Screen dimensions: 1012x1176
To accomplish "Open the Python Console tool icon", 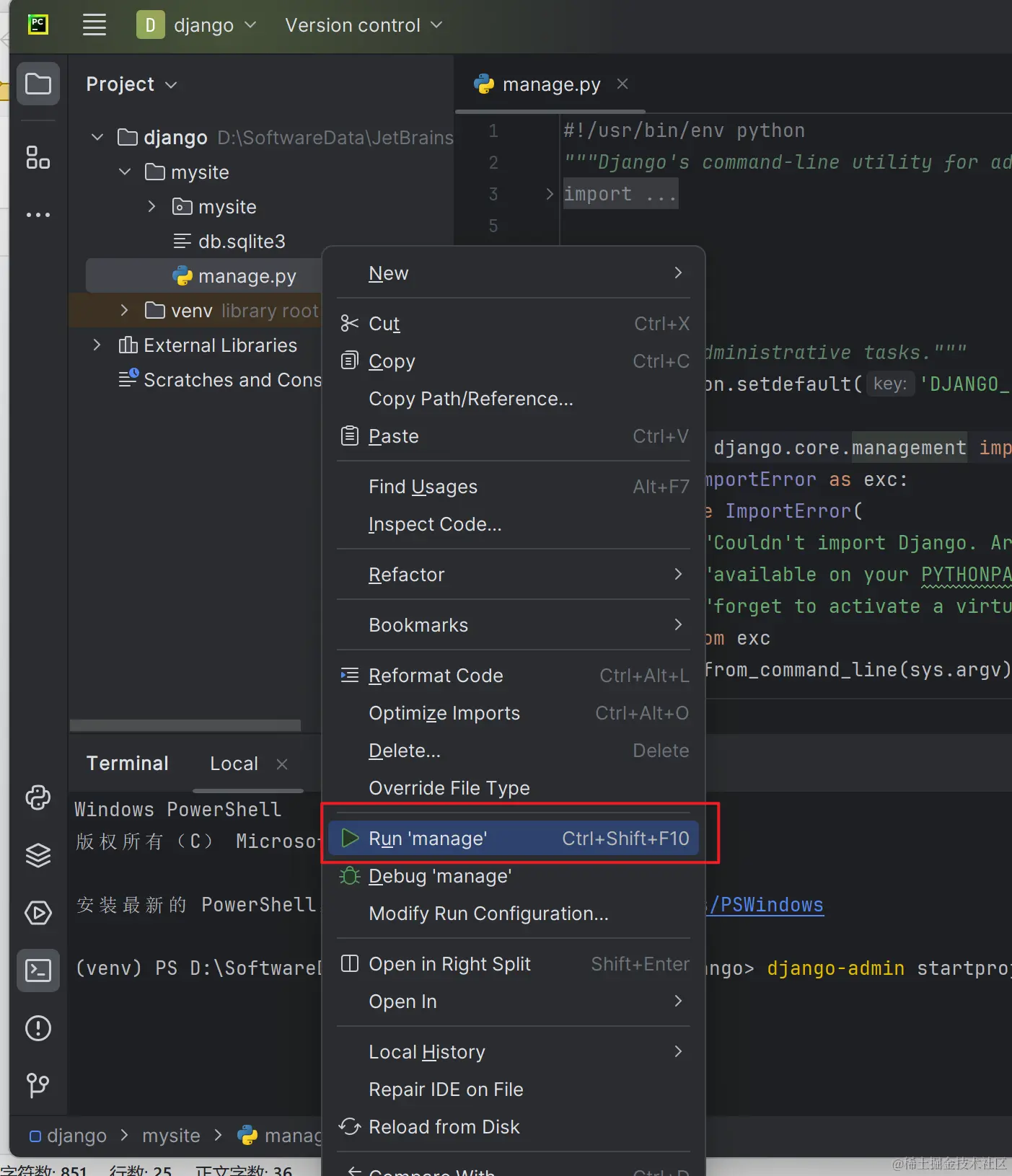I will point(38,797).
